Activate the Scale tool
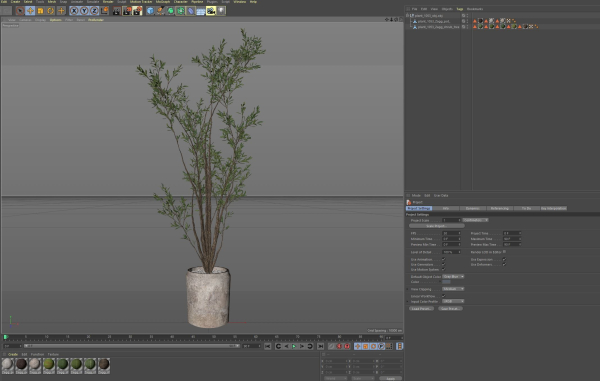 (x=41, y=11)
